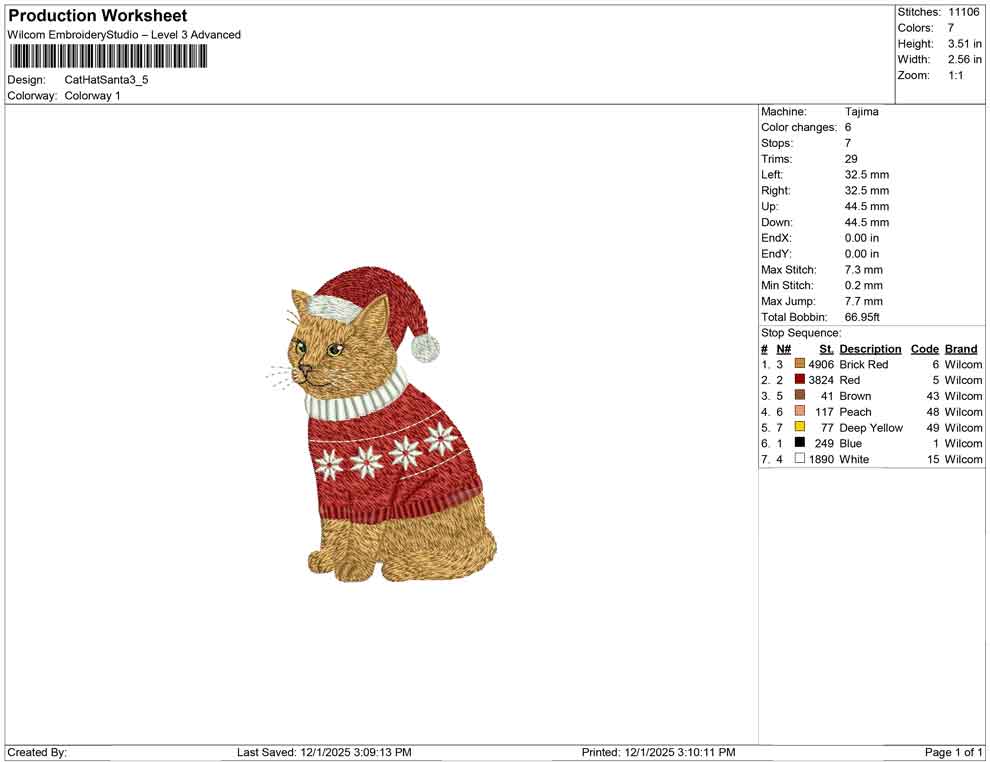The width and height of the screenshot is (990, 762).
Task: Click the Brand column header
Action: click(960, 348)
